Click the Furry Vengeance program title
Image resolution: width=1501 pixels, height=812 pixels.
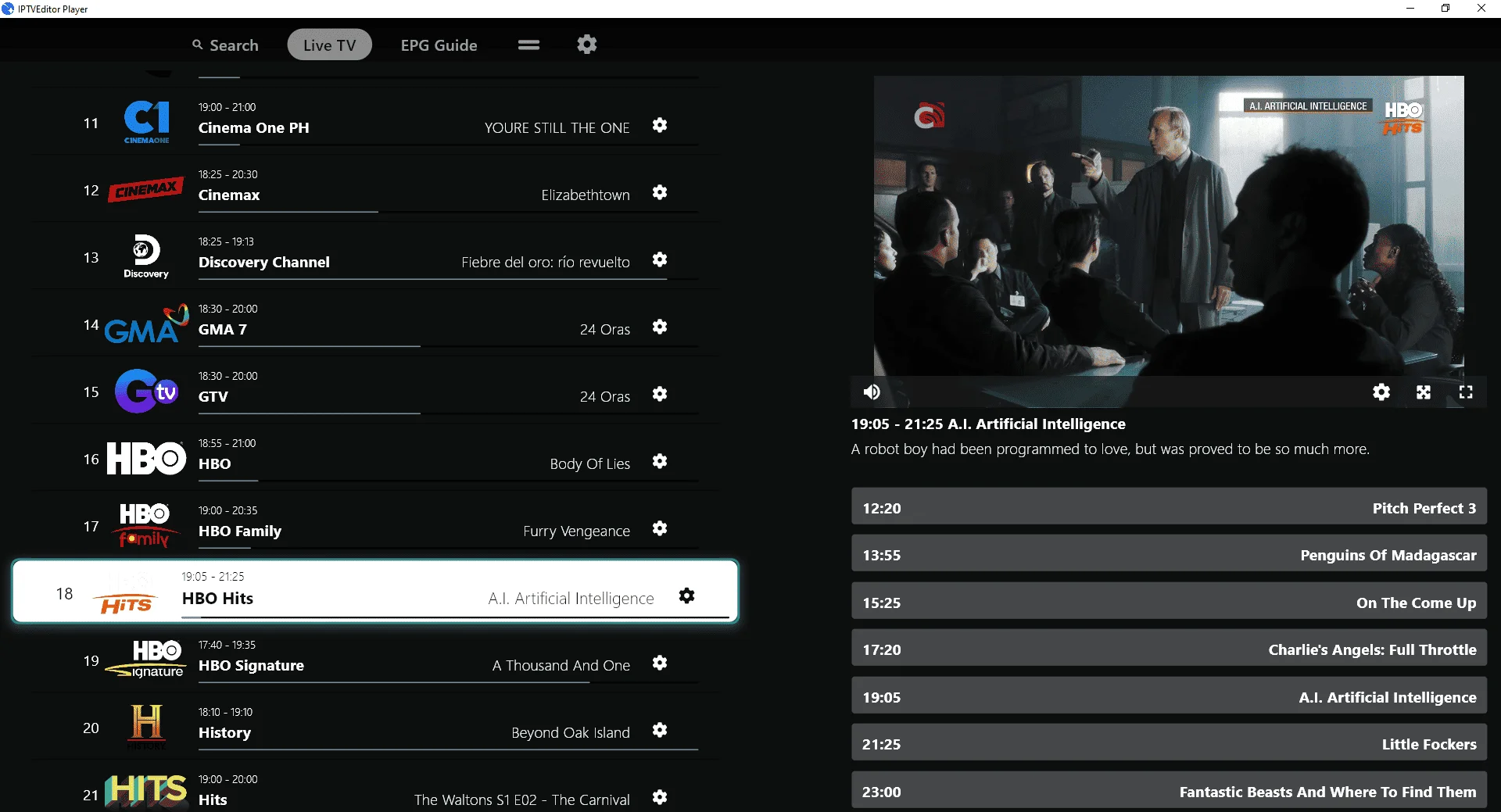(x=576, y=531)
